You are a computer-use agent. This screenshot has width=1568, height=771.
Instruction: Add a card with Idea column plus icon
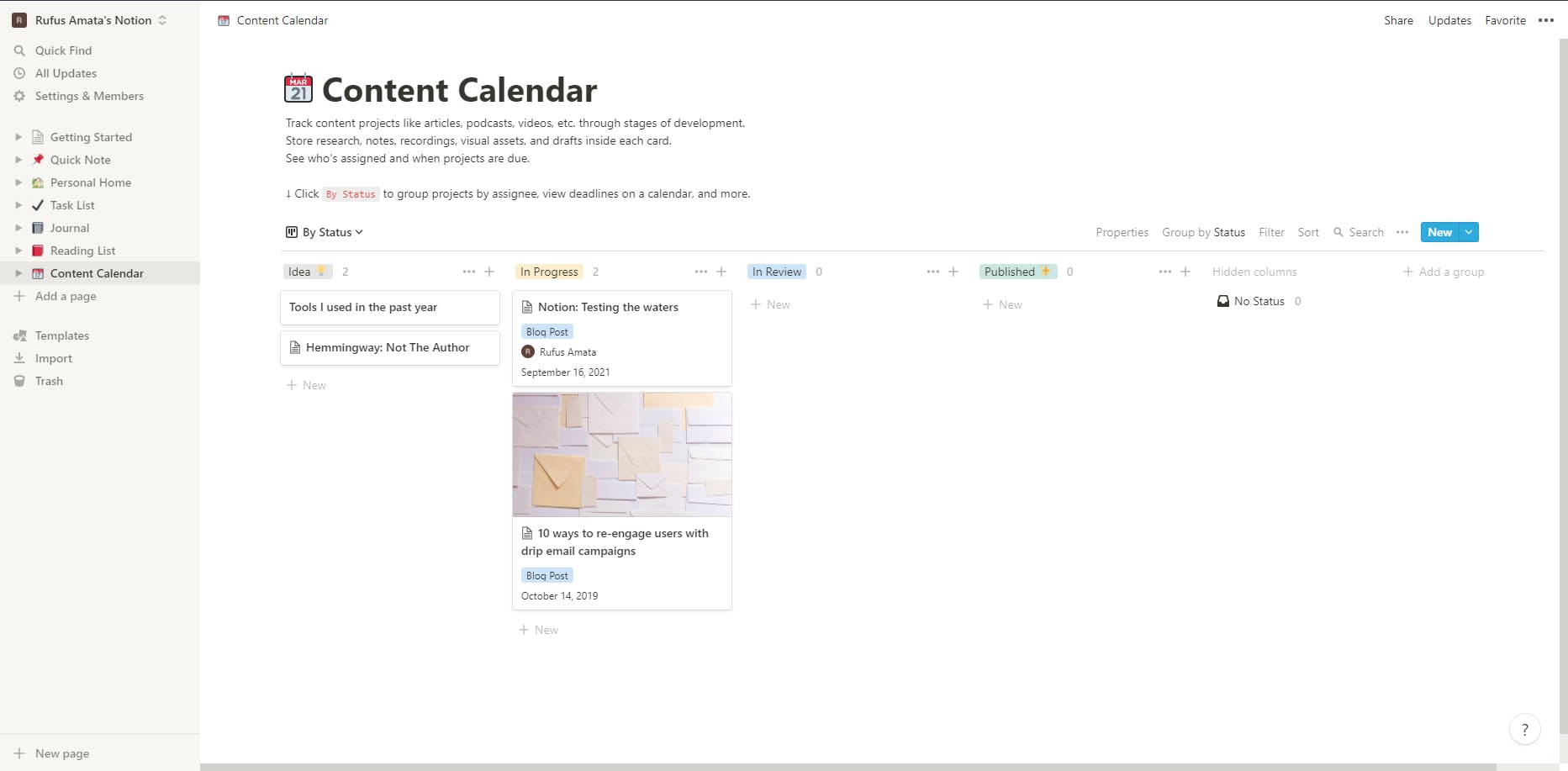(x=489, y=272)
